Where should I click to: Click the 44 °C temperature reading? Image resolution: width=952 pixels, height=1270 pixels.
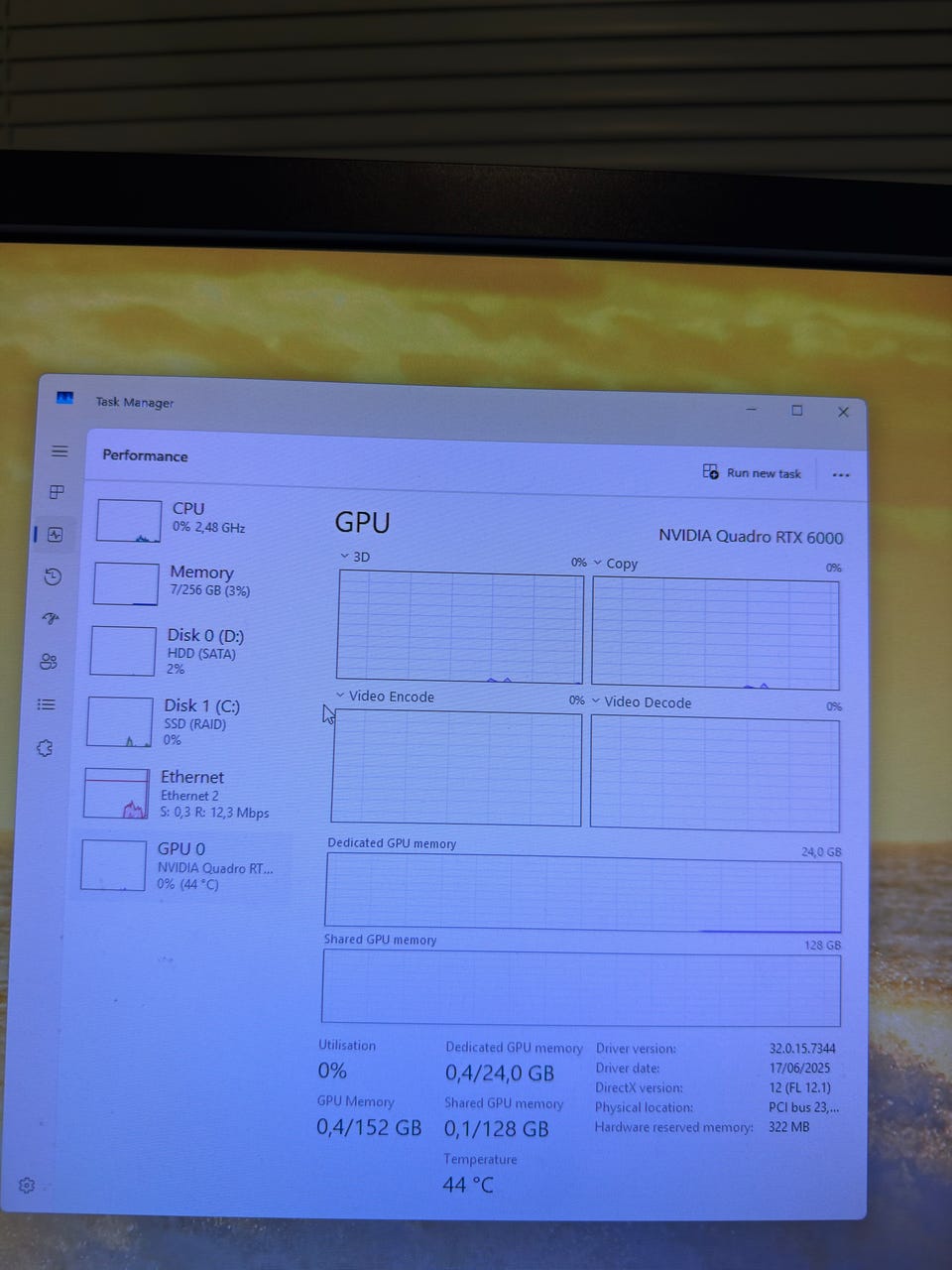[x=467, y=1185]
